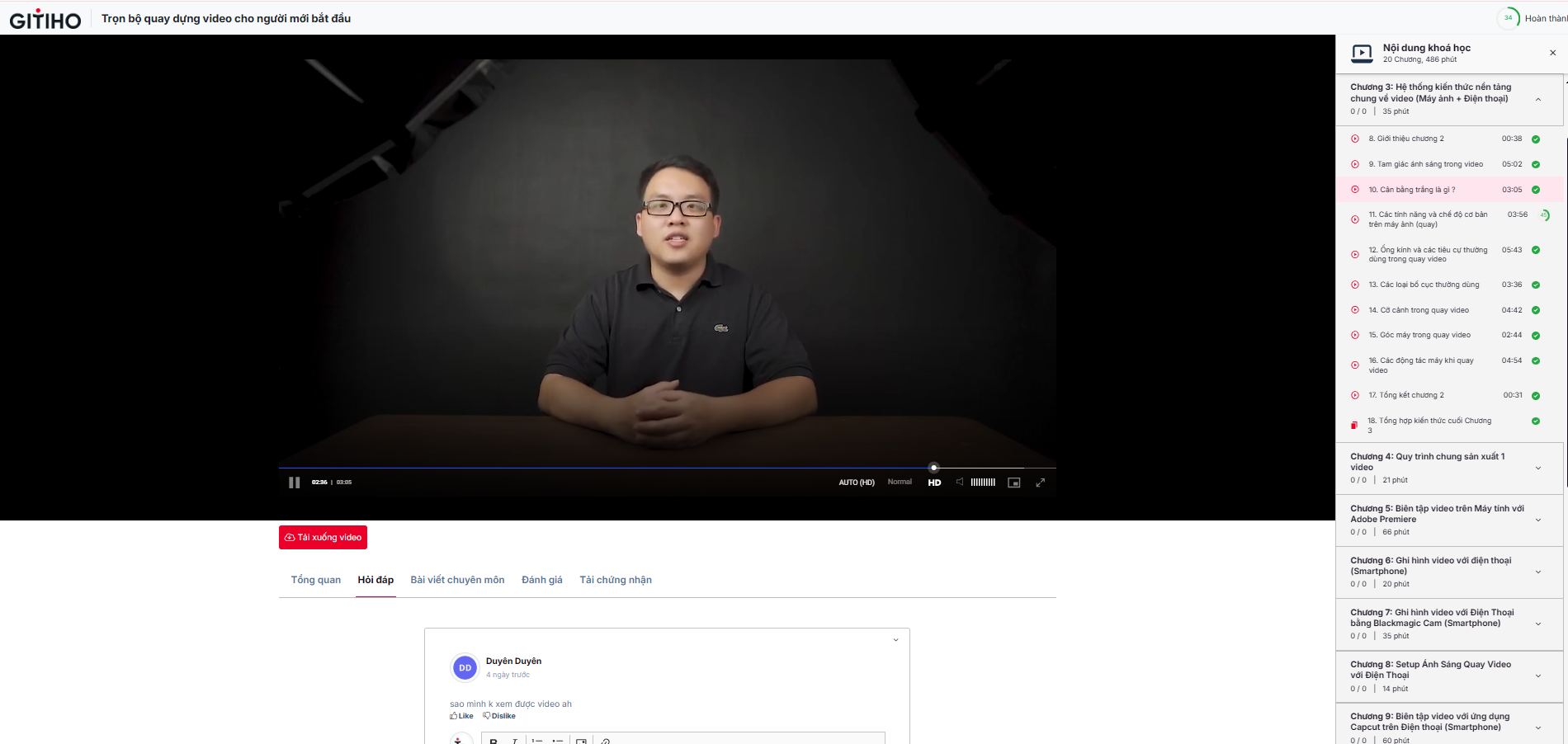Select the Hỏi đáp tab
This screenshot has height=744, width=1568.
375,580
